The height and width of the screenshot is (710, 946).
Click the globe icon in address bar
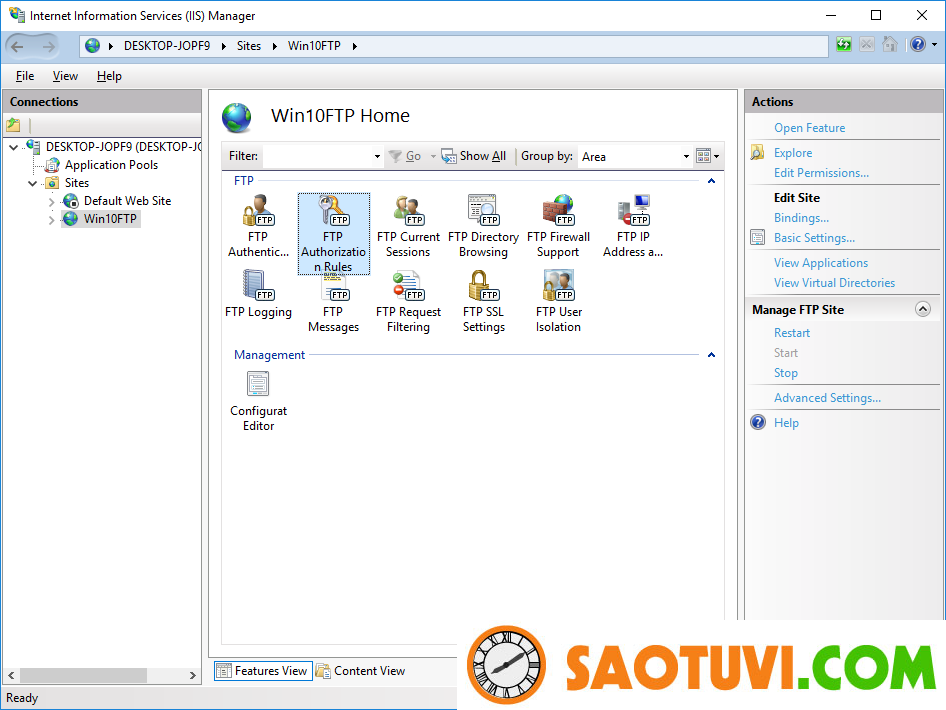pyautogui.click(x=92, y=46)
